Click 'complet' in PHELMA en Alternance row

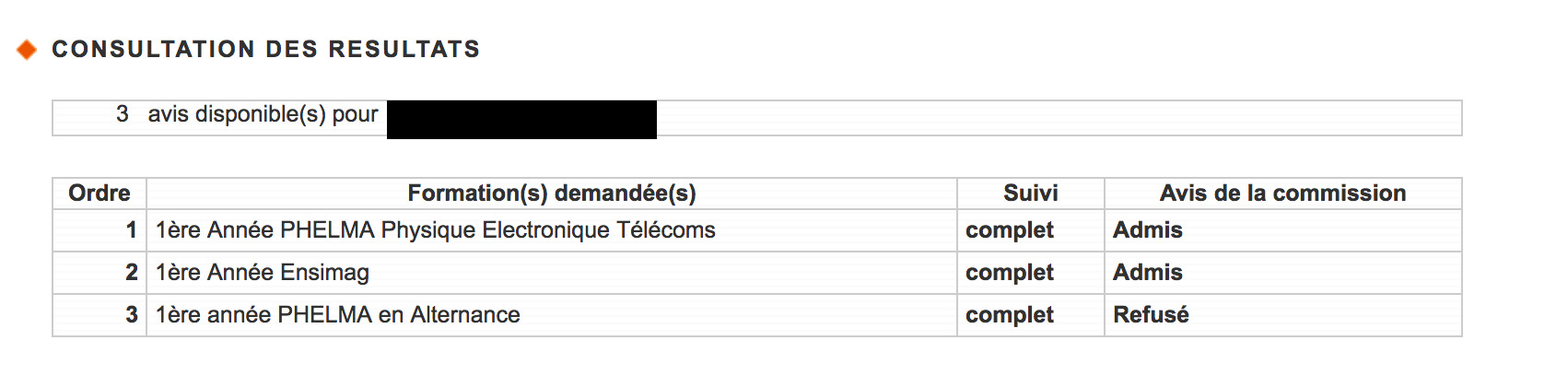point(1009,315)
